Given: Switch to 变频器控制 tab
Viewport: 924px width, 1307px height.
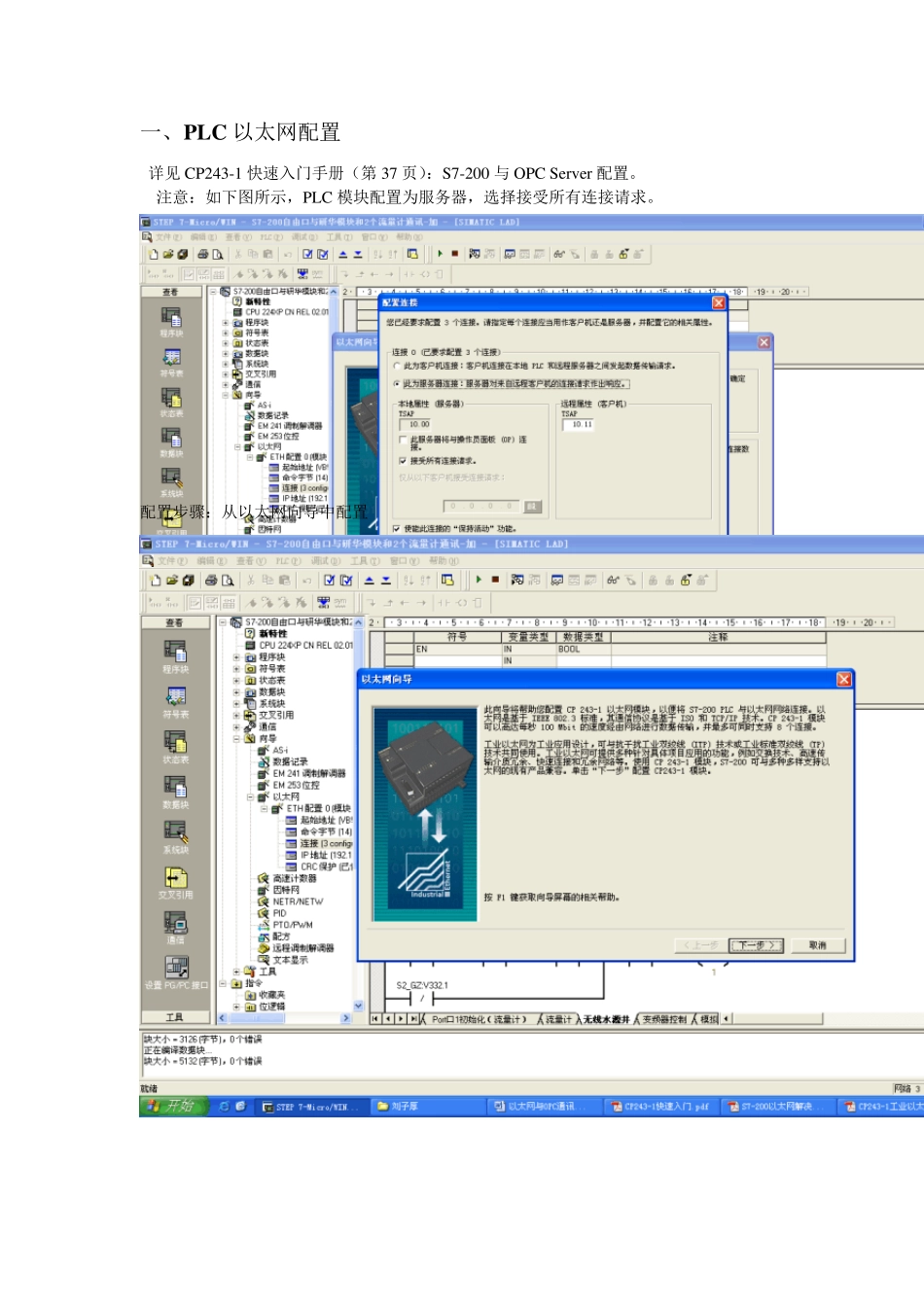Looking at the screenshot, I should [663, 1019].
